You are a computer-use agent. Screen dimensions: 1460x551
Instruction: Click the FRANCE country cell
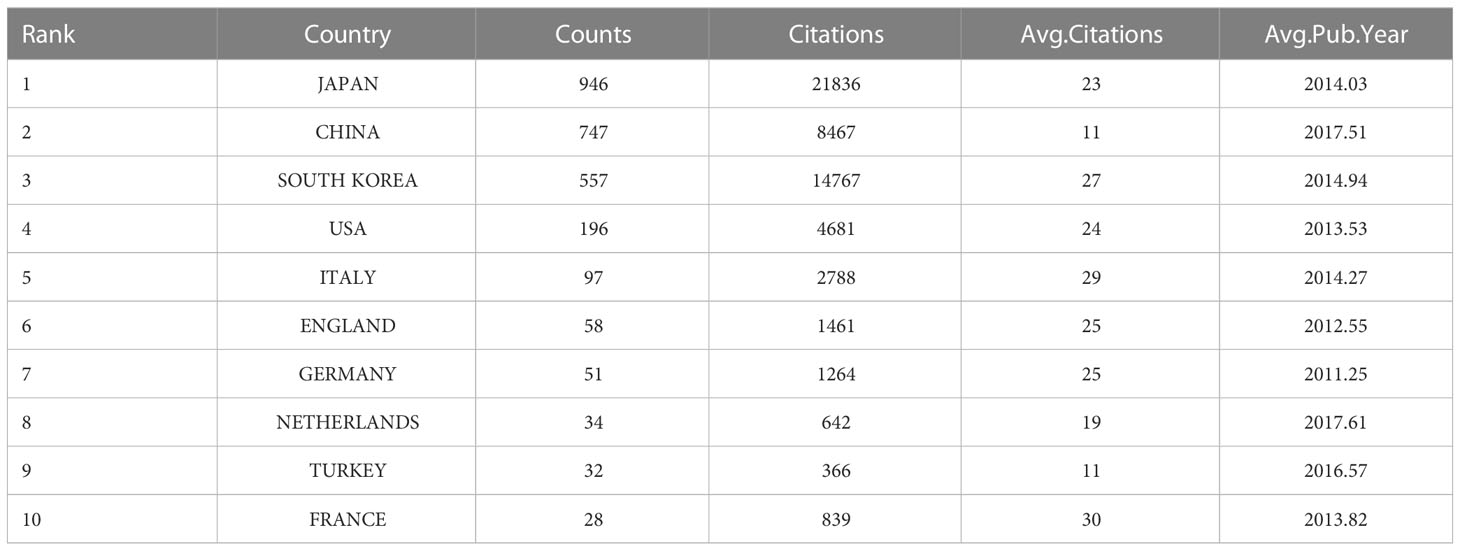click(347, 519)
